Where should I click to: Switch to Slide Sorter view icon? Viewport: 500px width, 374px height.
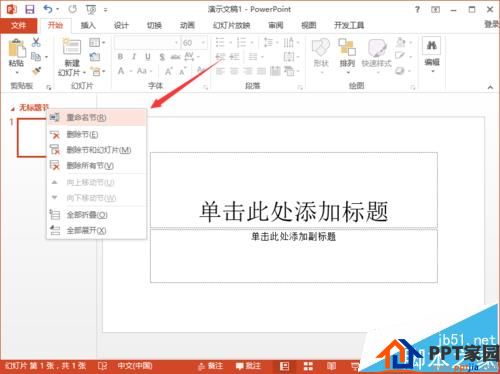[308, 366]
